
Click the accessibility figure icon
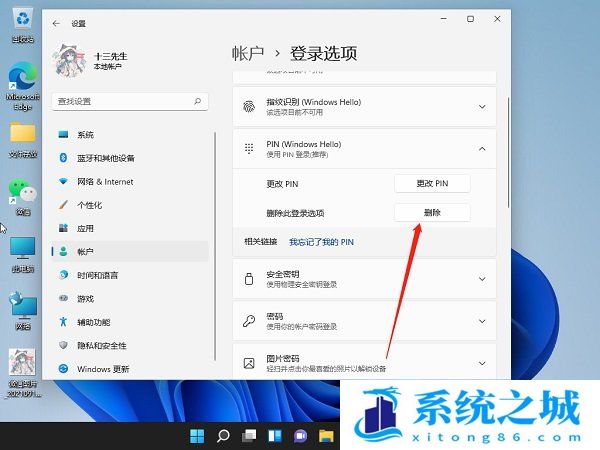(64, 322)
